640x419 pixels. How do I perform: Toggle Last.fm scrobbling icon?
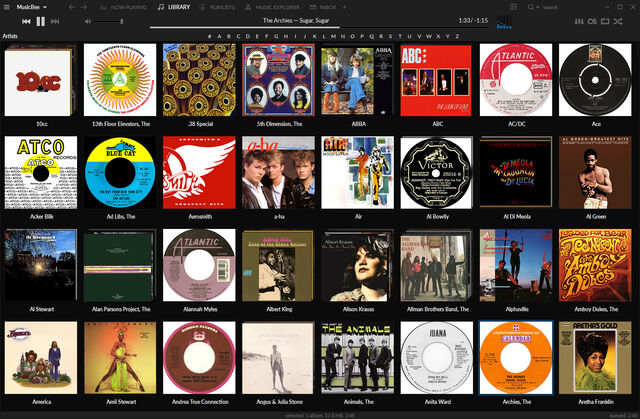pos(592,21)
